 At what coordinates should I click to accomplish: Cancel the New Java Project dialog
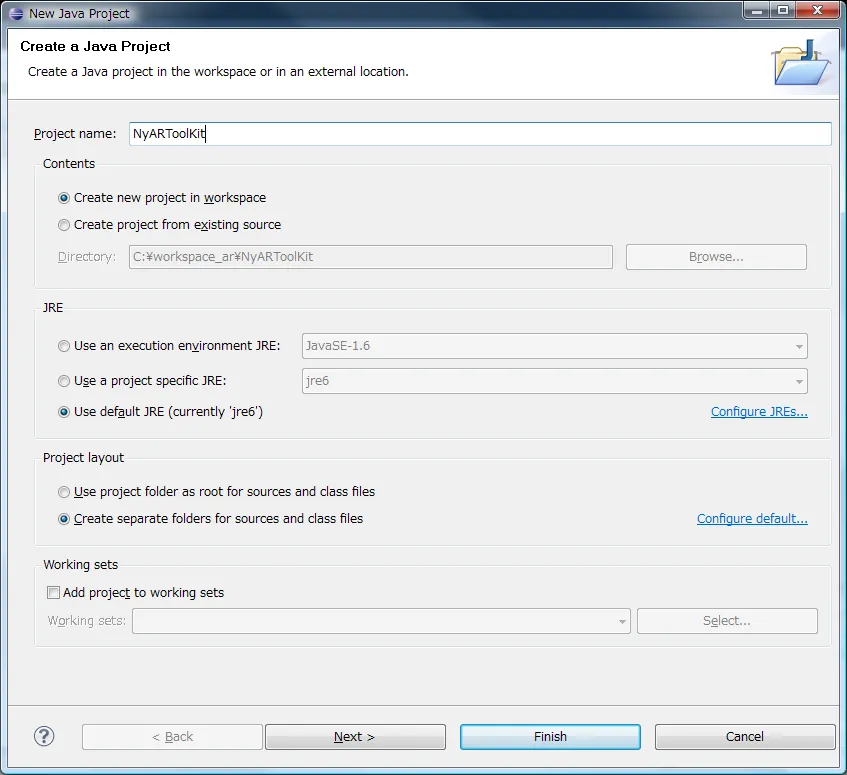(x=745, y=737)
